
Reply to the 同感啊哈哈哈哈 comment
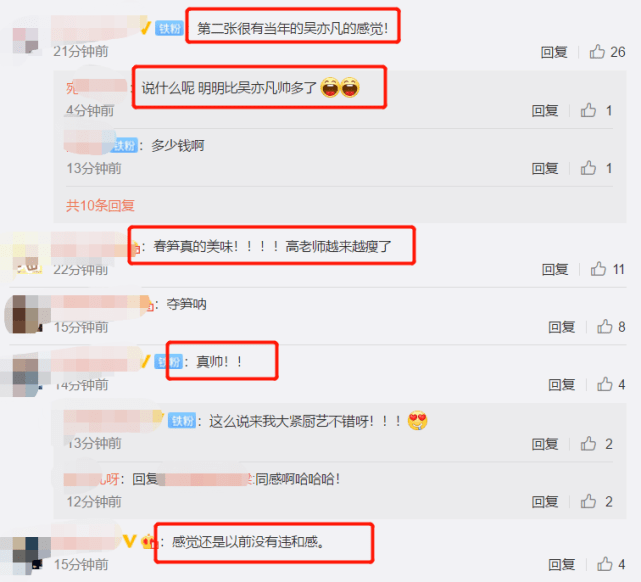[545, 501]
